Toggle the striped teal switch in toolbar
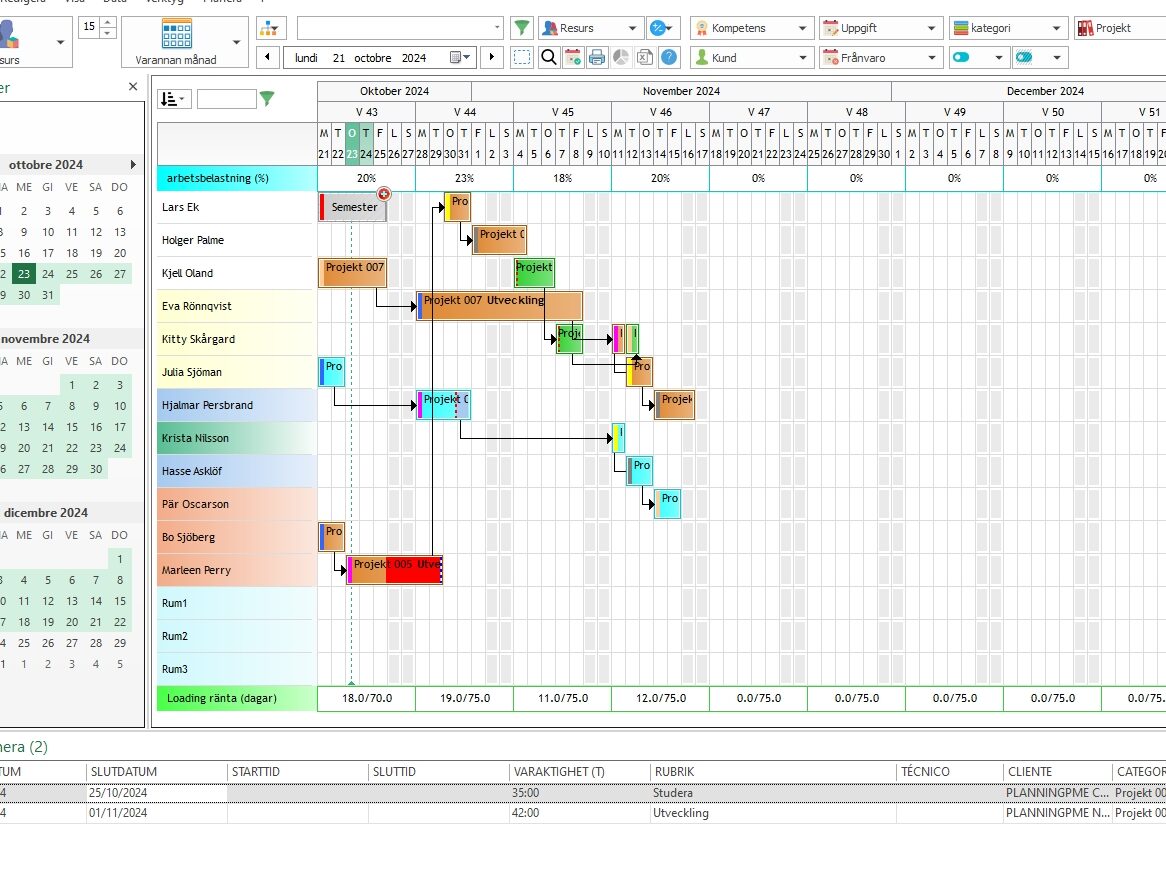This screenshot has width=1166, height=892. (1024, 57)
